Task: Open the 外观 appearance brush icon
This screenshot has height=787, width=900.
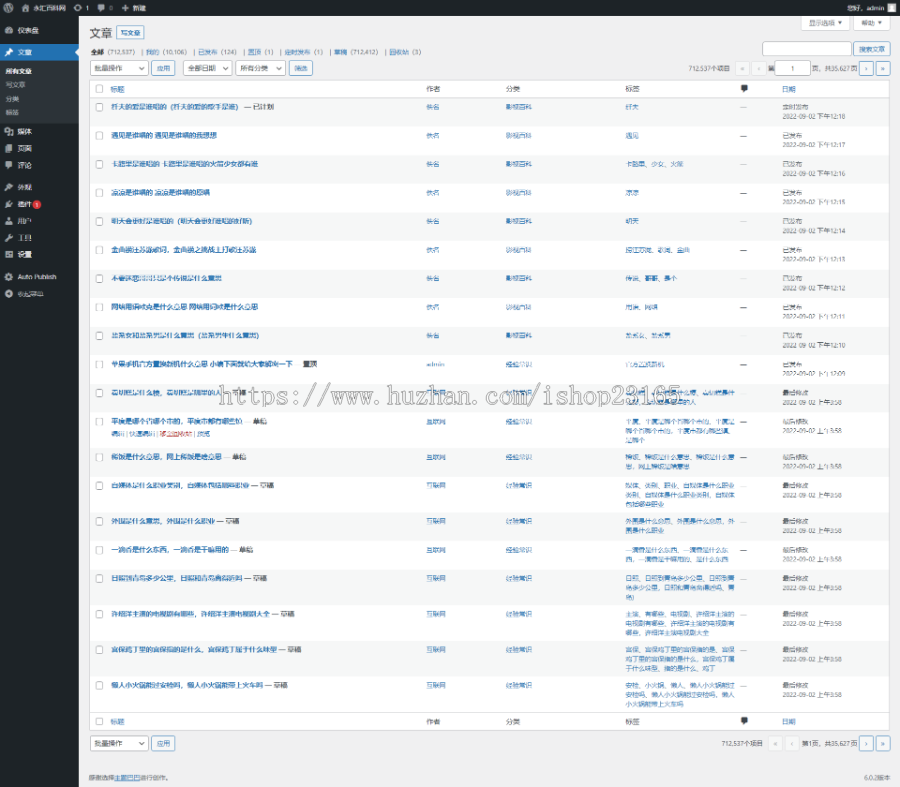Action: click(9, 187)
